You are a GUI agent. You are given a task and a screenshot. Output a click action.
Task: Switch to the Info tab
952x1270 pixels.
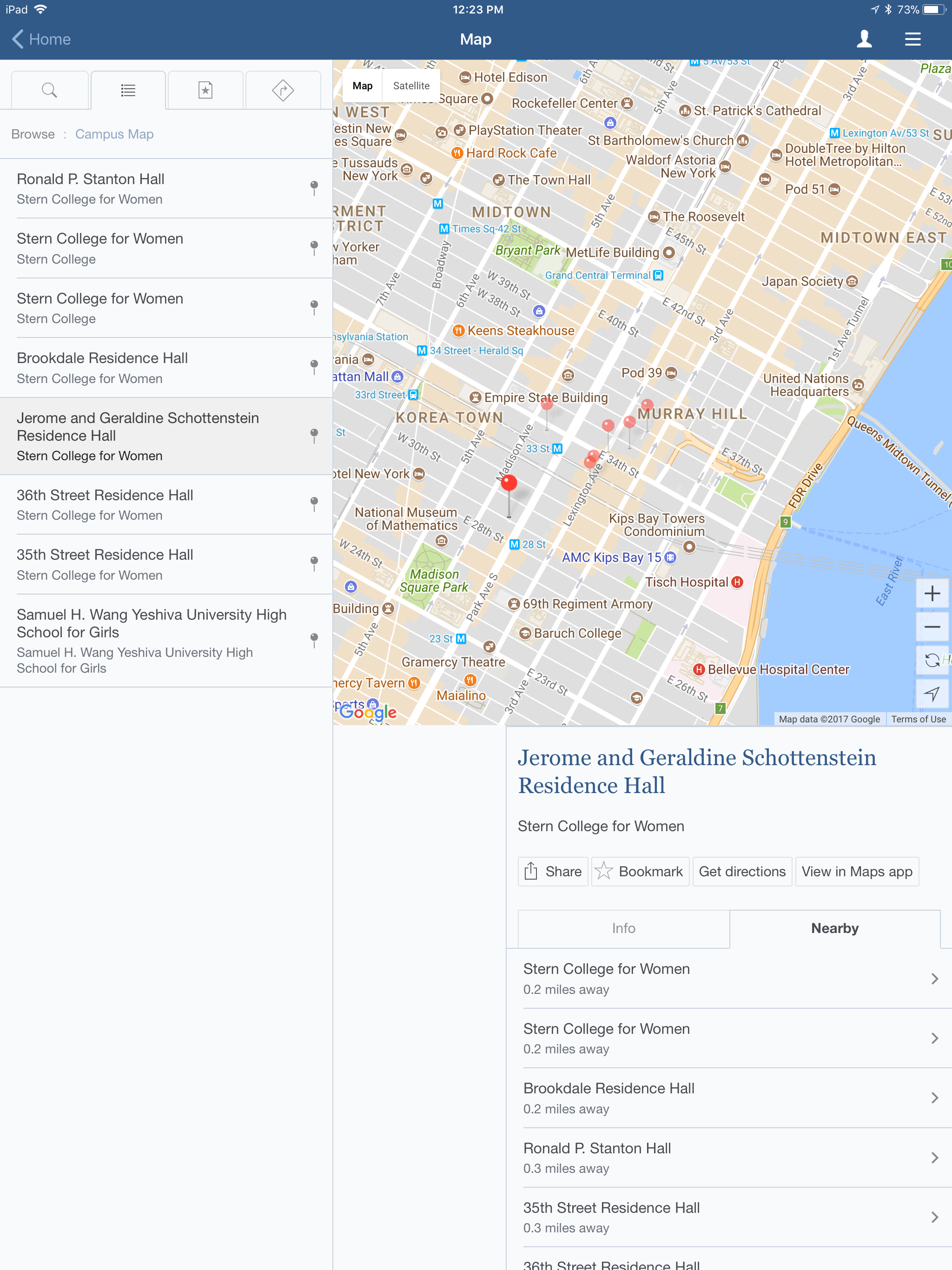(623, 928)
